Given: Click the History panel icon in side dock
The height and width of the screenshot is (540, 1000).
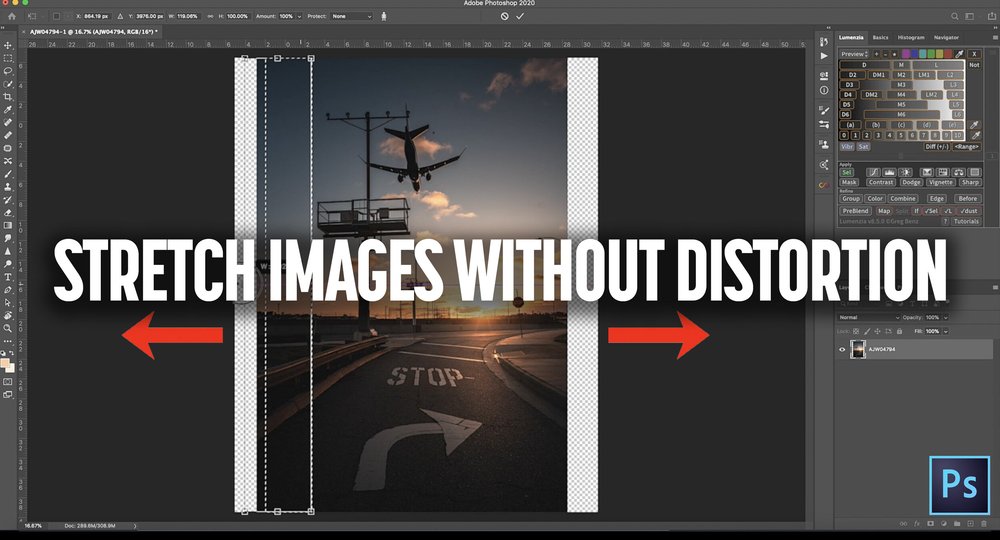Looking at the screenshot, I should coord(824,41).
